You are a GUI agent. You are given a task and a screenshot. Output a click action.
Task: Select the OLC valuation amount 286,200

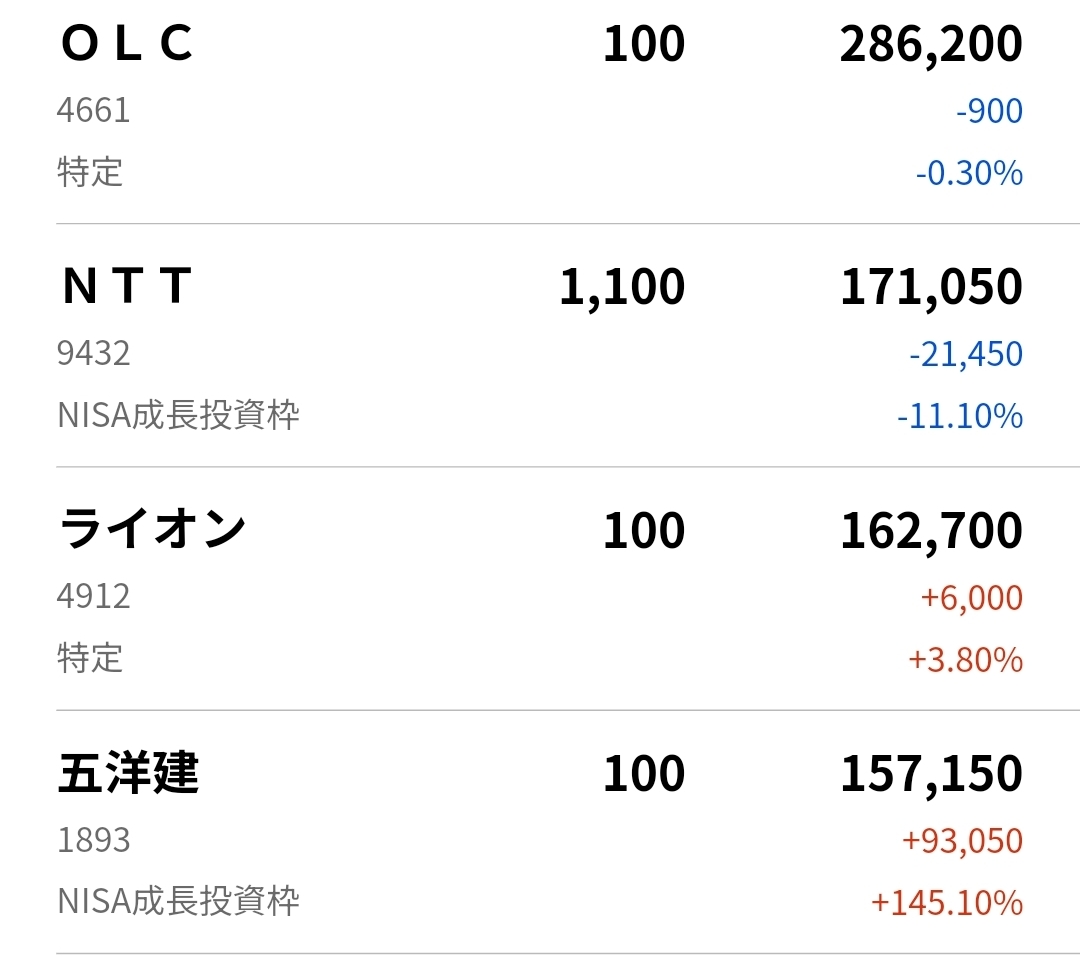(931, 45)
